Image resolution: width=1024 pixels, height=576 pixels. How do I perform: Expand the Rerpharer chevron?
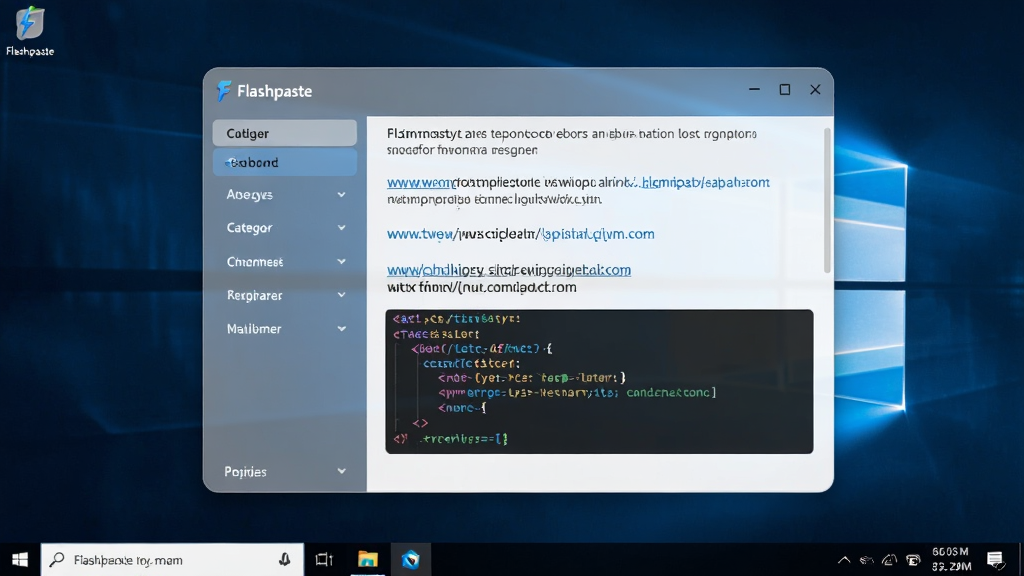point(342,295)
